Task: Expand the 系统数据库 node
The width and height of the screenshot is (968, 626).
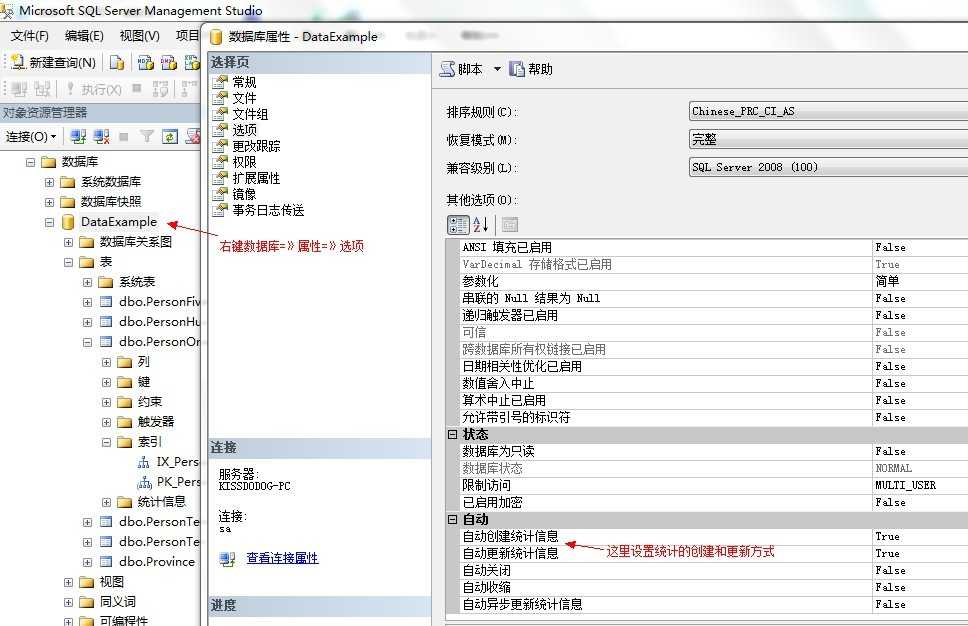Action: click(x=49, y=182)
